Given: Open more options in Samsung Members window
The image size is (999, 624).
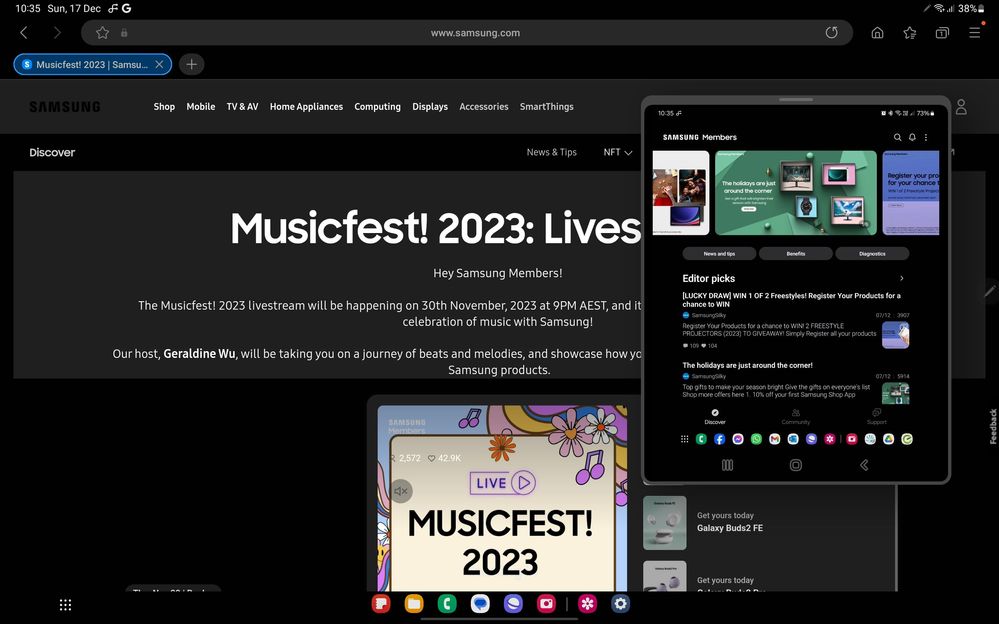Looking at the screenshot, I should 926,137.
